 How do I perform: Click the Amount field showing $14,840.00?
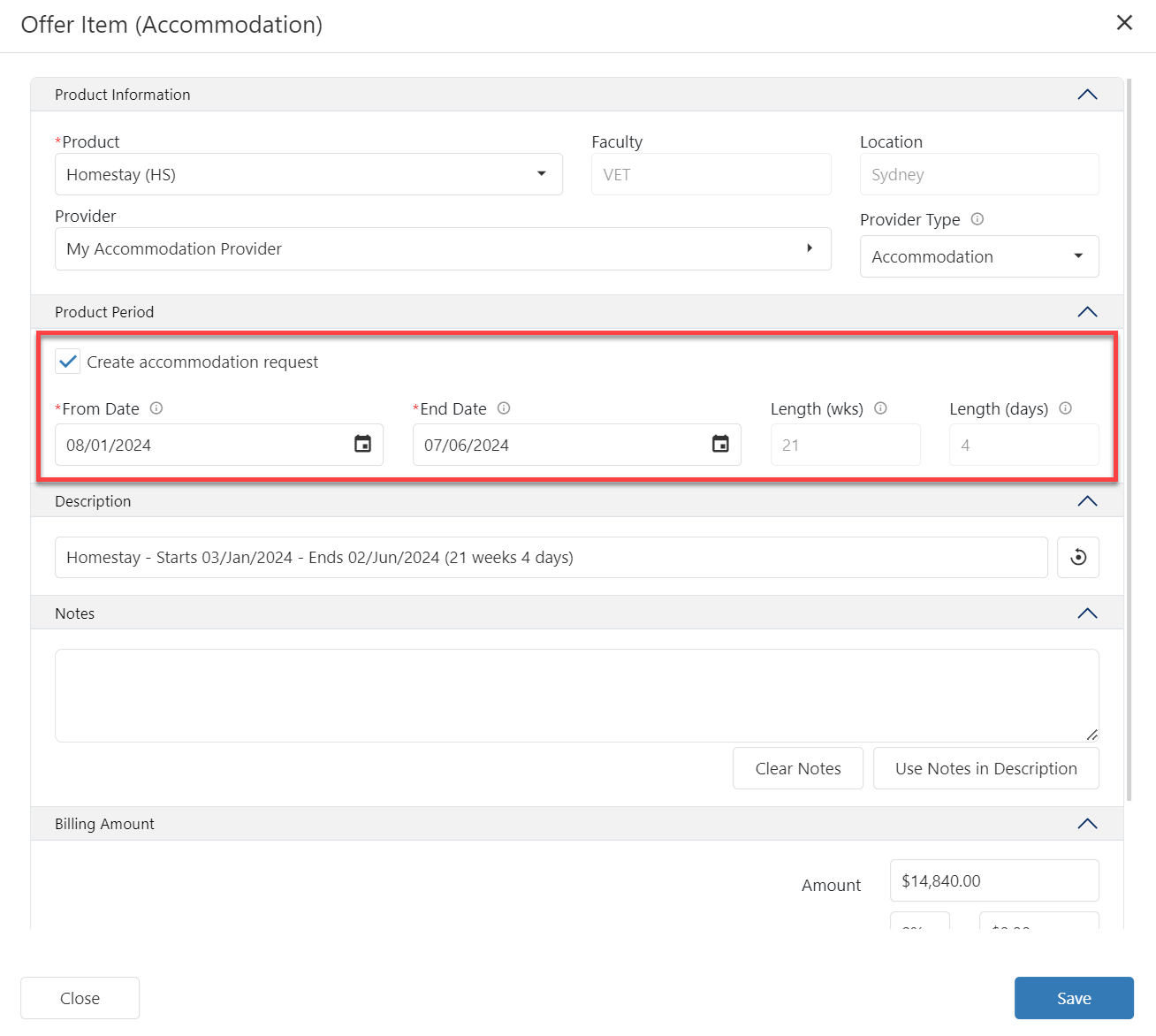993,881
